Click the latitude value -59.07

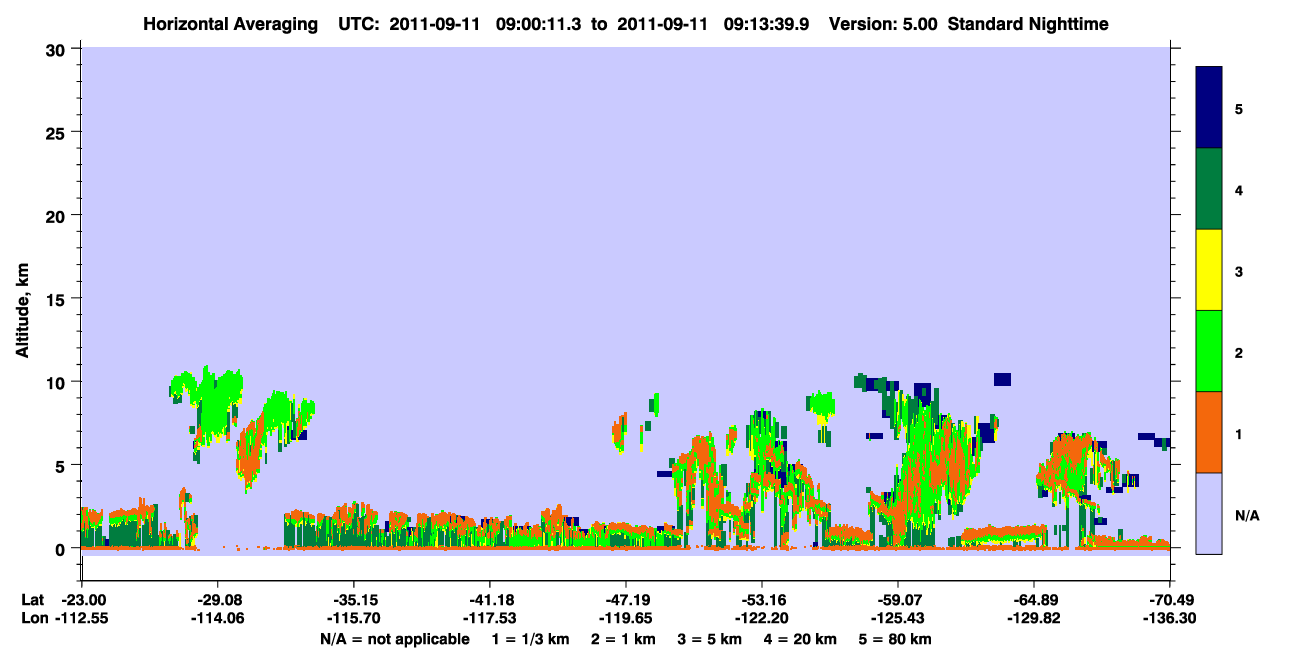897,599
